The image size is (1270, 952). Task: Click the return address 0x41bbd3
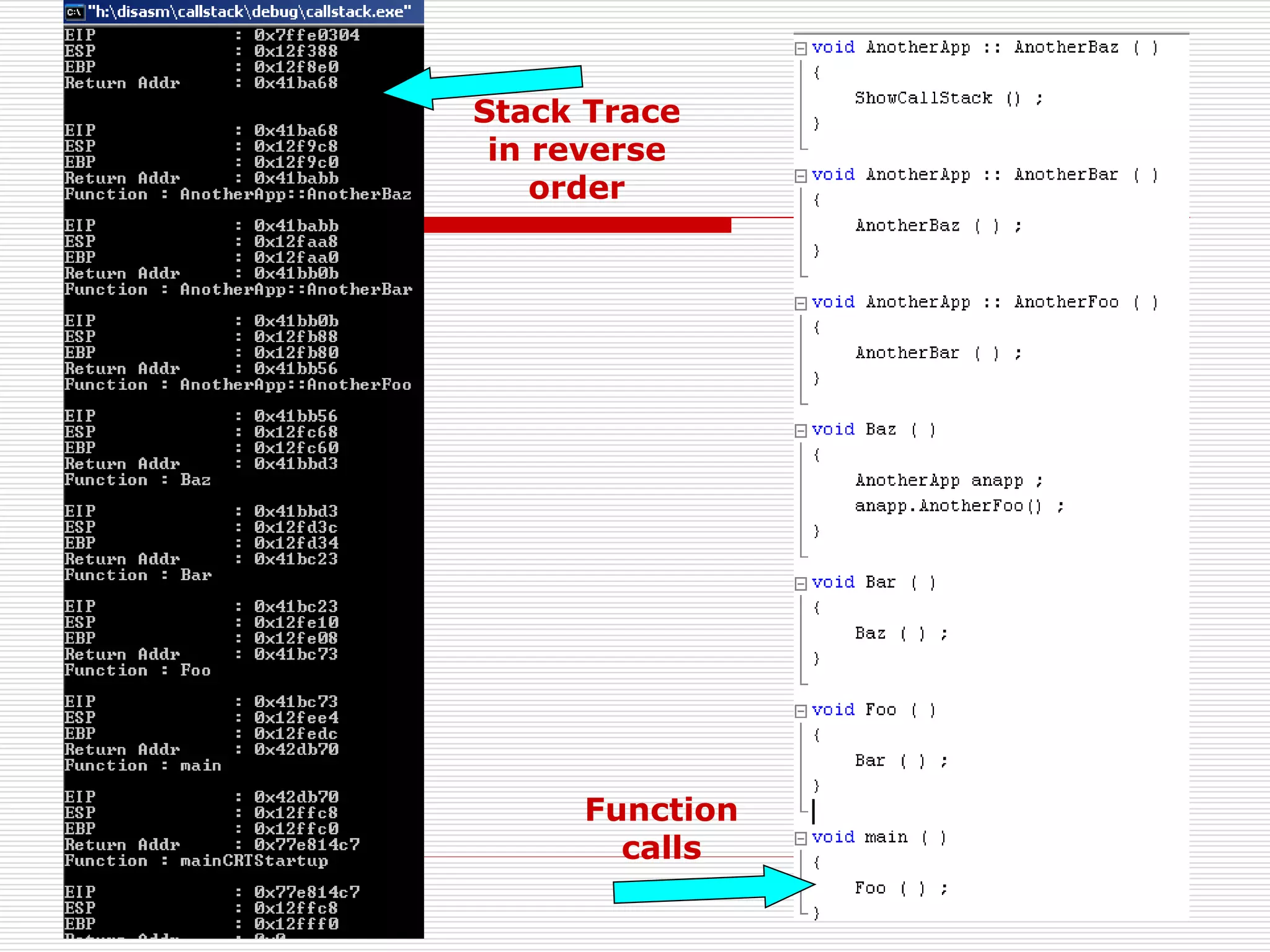(296, 464)
